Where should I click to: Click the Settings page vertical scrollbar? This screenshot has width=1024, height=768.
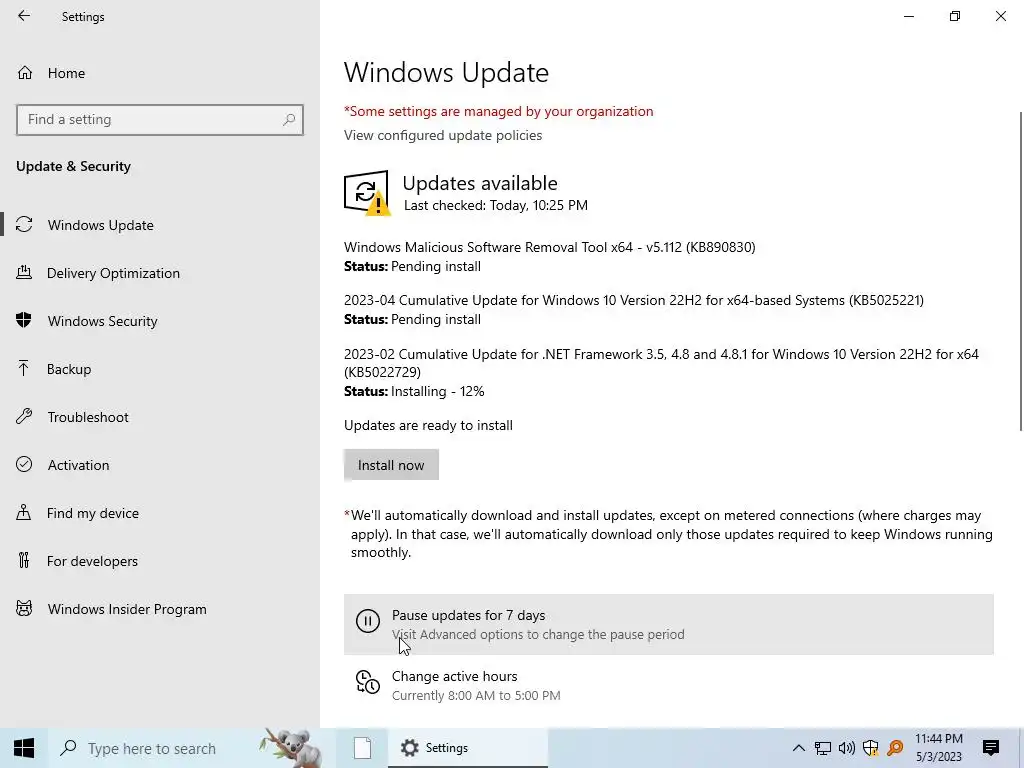coord(1021,271)
